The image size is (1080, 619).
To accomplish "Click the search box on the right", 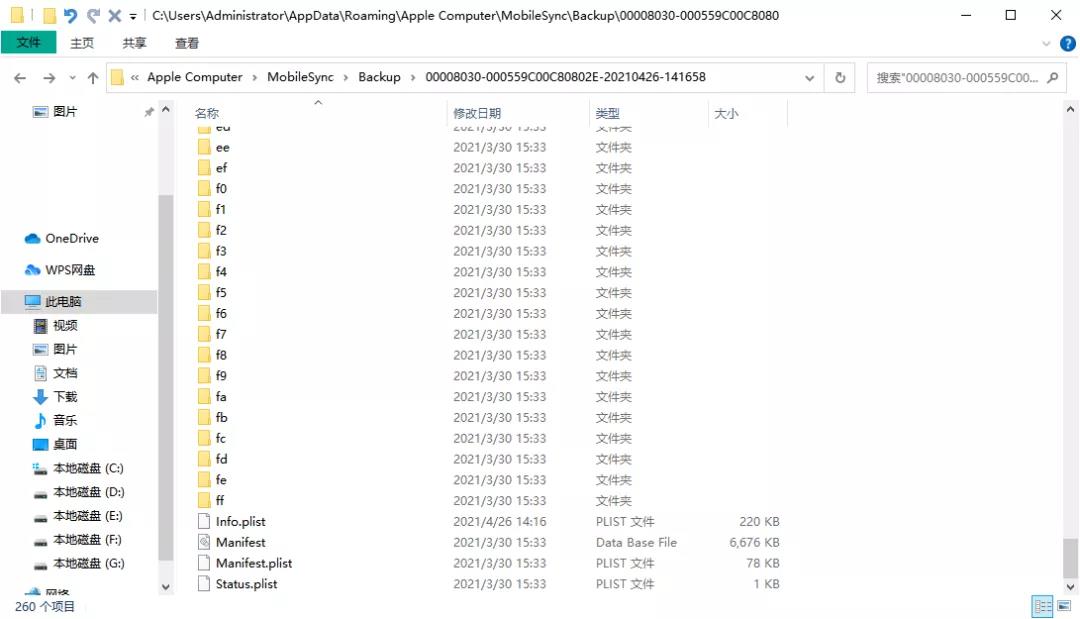I will coord(965,77).
